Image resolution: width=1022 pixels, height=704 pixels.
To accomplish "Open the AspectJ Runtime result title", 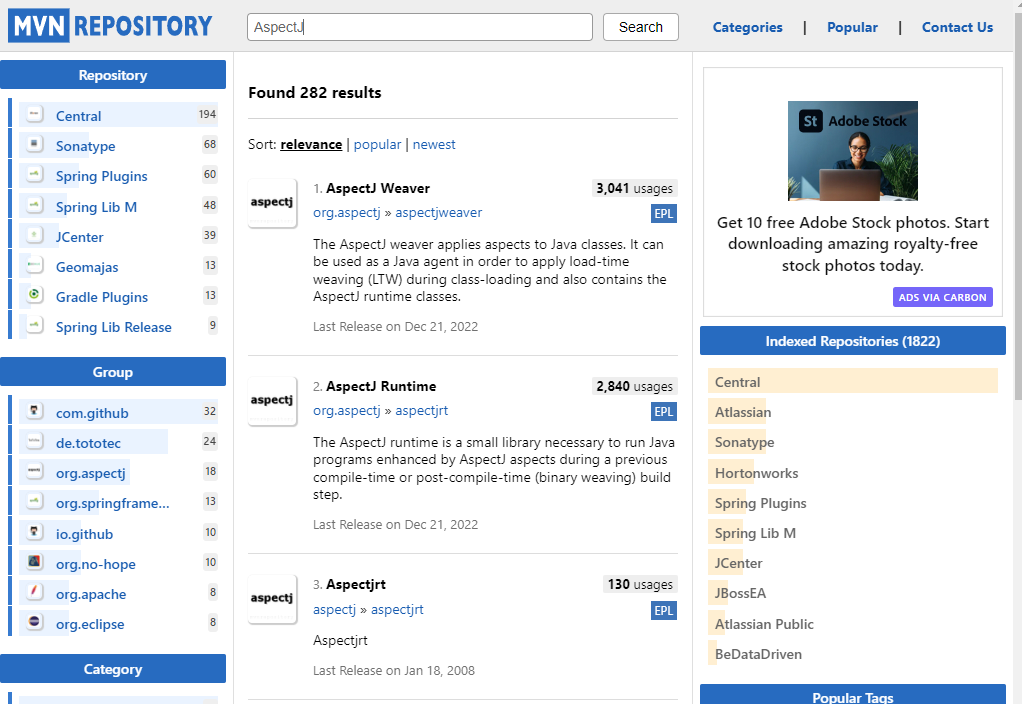I will coord(381,387).
